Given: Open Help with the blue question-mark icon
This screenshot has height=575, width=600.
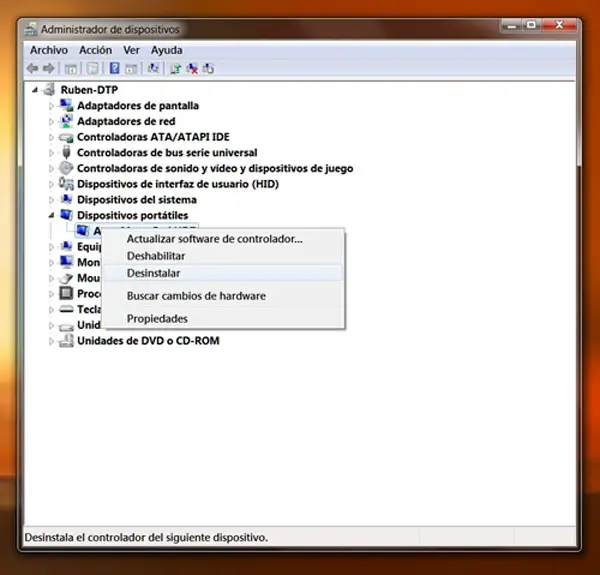Looking at the screenshot, I should click(x=114, y=68).
